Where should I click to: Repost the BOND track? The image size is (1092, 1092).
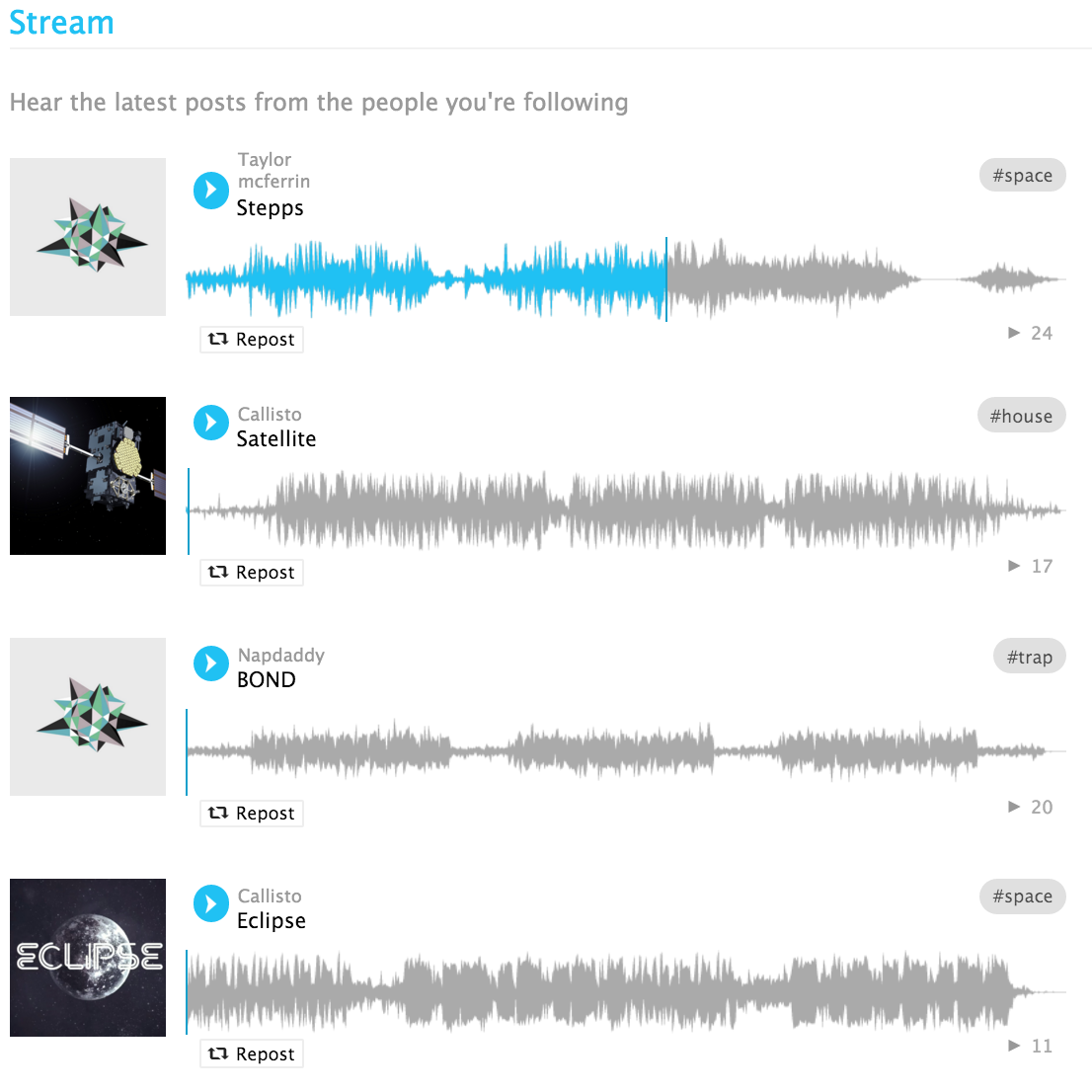pyautogui.click(x=252, y=814)
